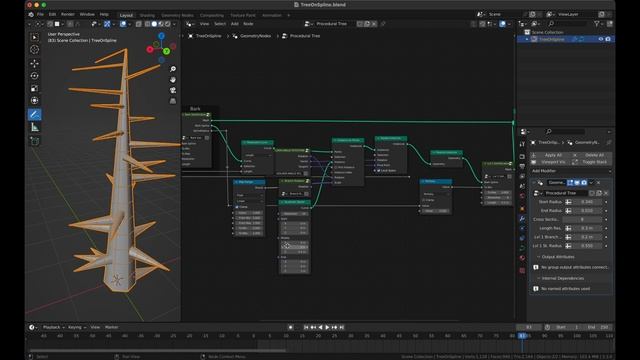Click Cross Section value field

(x=582, y=220)
